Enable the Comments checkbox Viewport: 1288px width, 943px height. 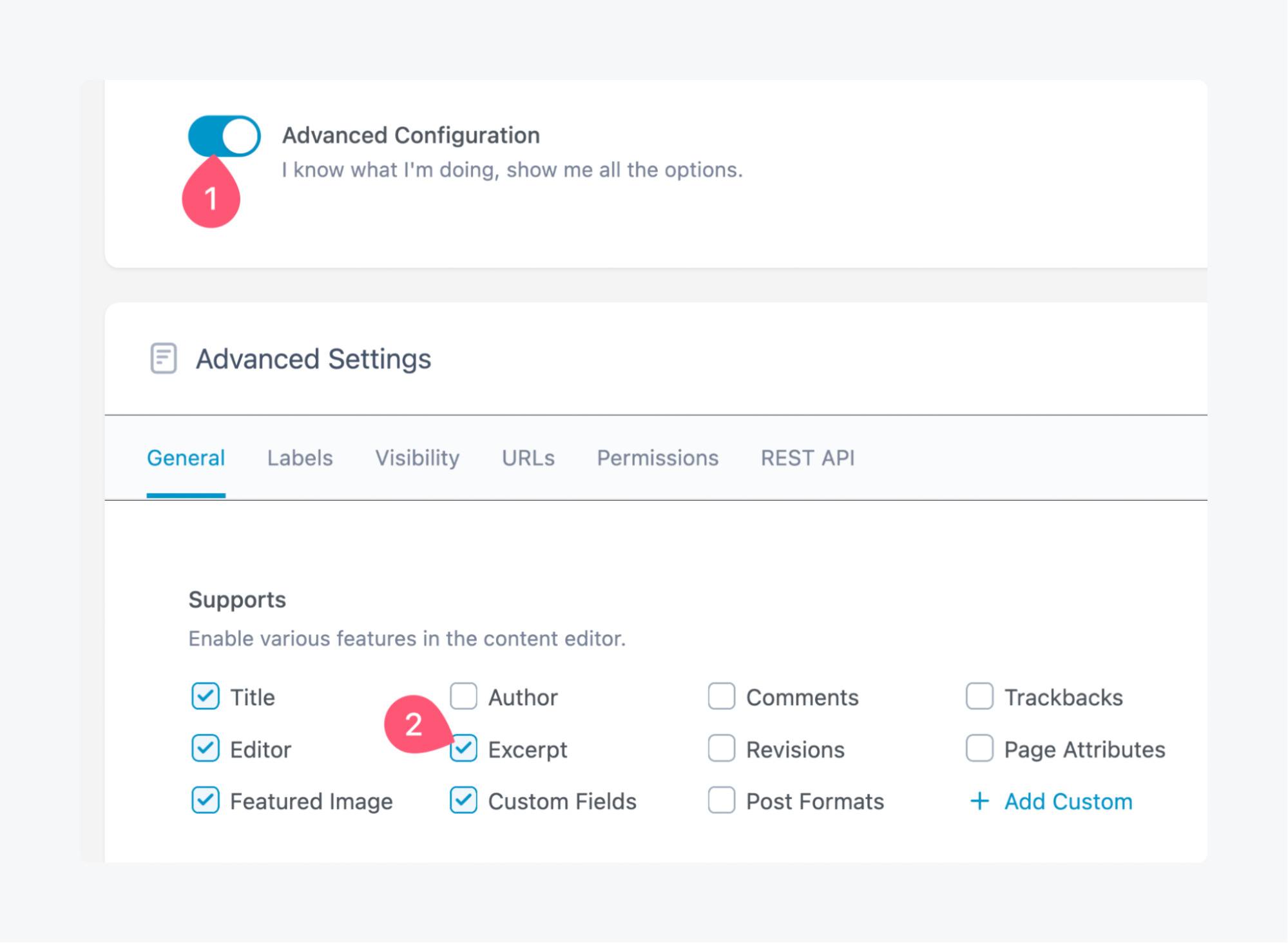722,696
